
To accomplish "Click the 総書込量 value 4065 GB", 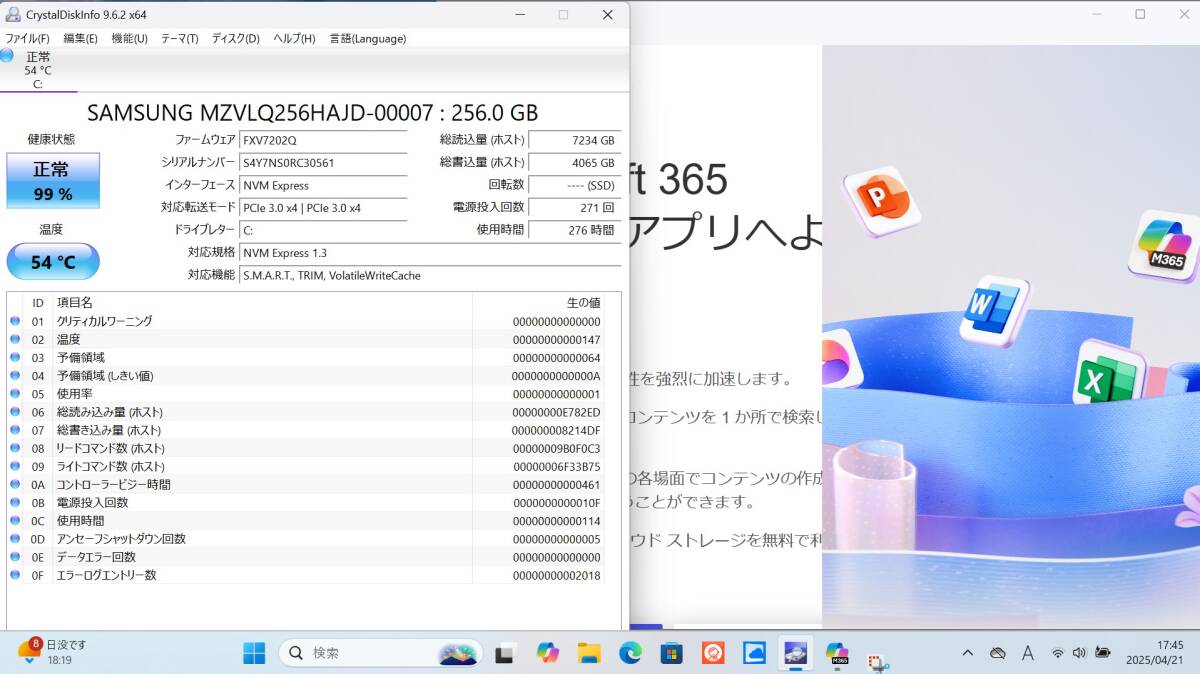I will (x=574, y=163).
